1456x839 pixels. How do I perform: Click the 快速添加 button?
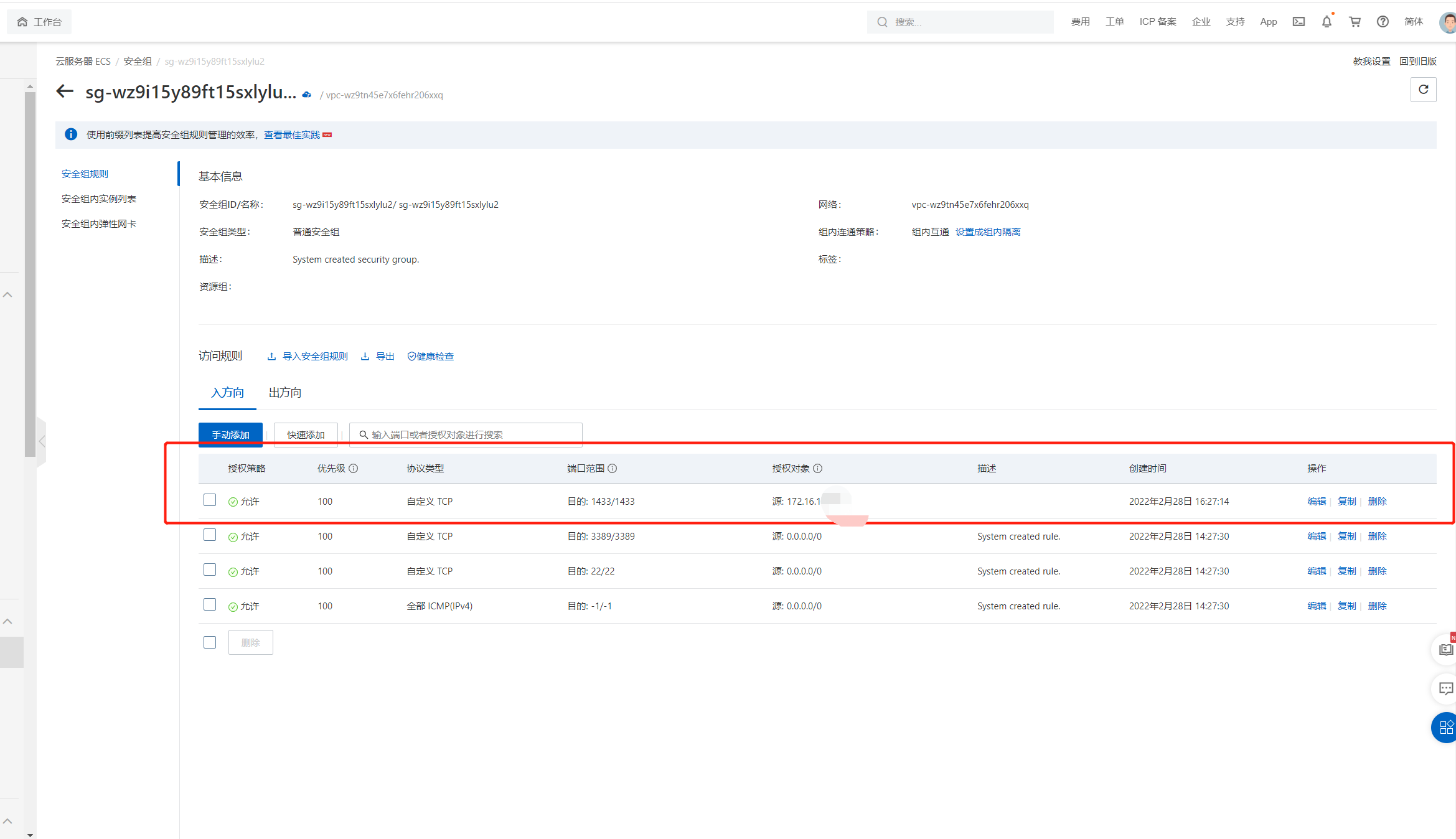pyautogui.click(x=306, y=434)
